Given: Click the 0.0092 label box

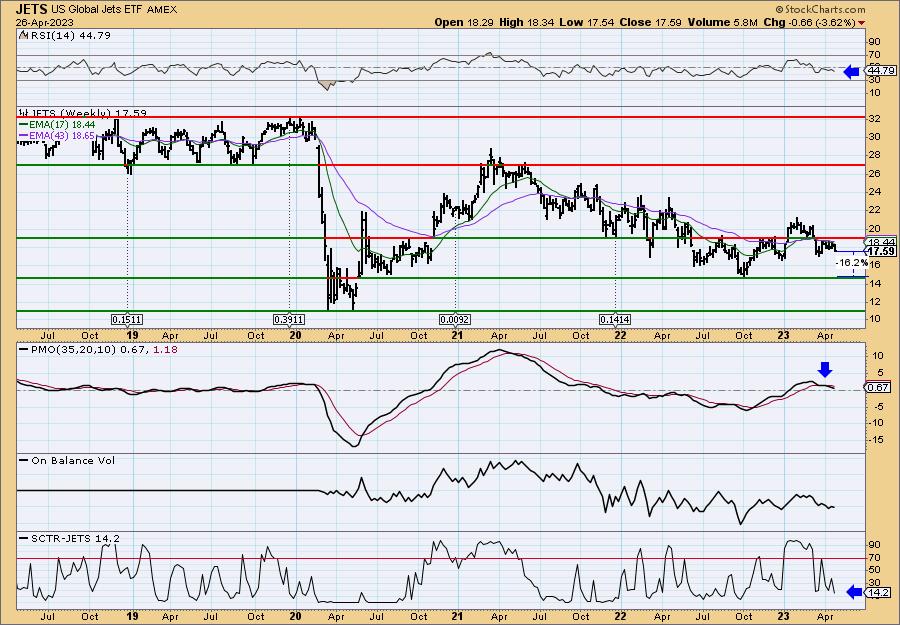Looking at the screenshot, I should click(455, 319).
